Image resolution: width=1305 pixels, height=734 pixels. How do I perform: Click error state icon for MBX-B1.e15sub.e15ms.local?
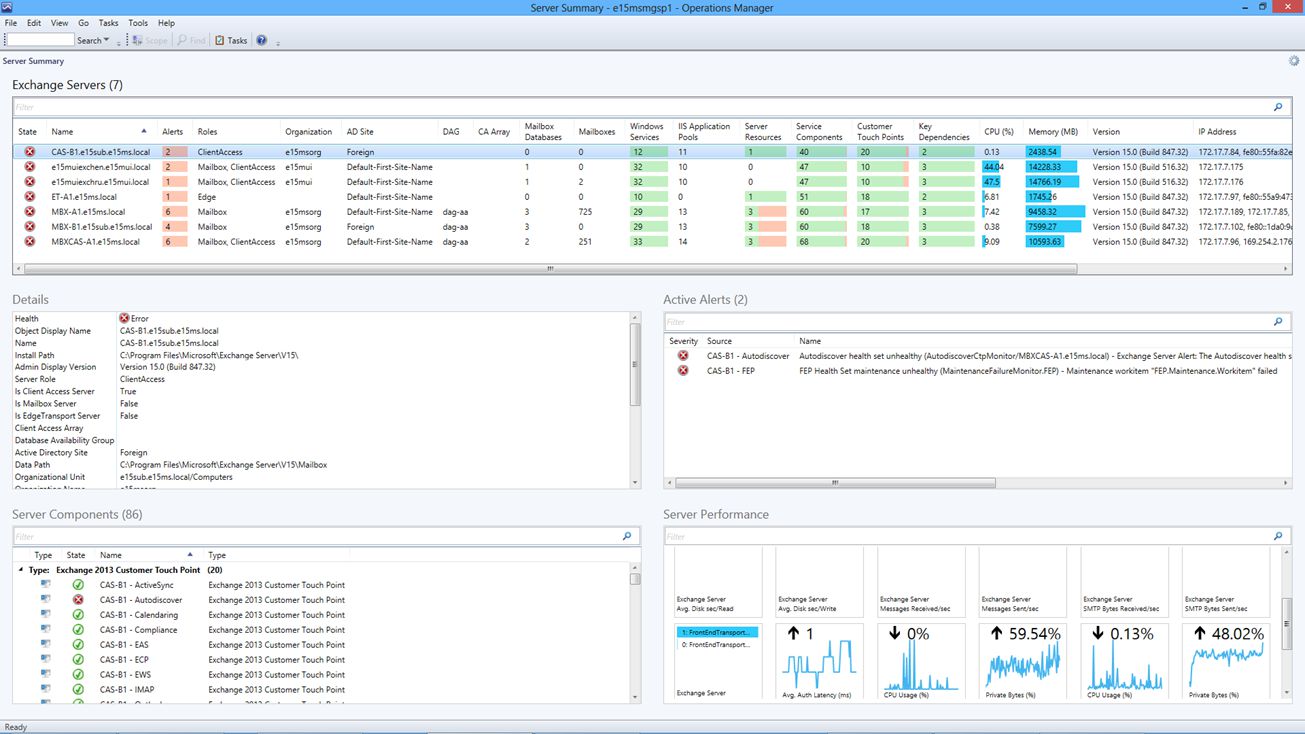tap(29, 227)
